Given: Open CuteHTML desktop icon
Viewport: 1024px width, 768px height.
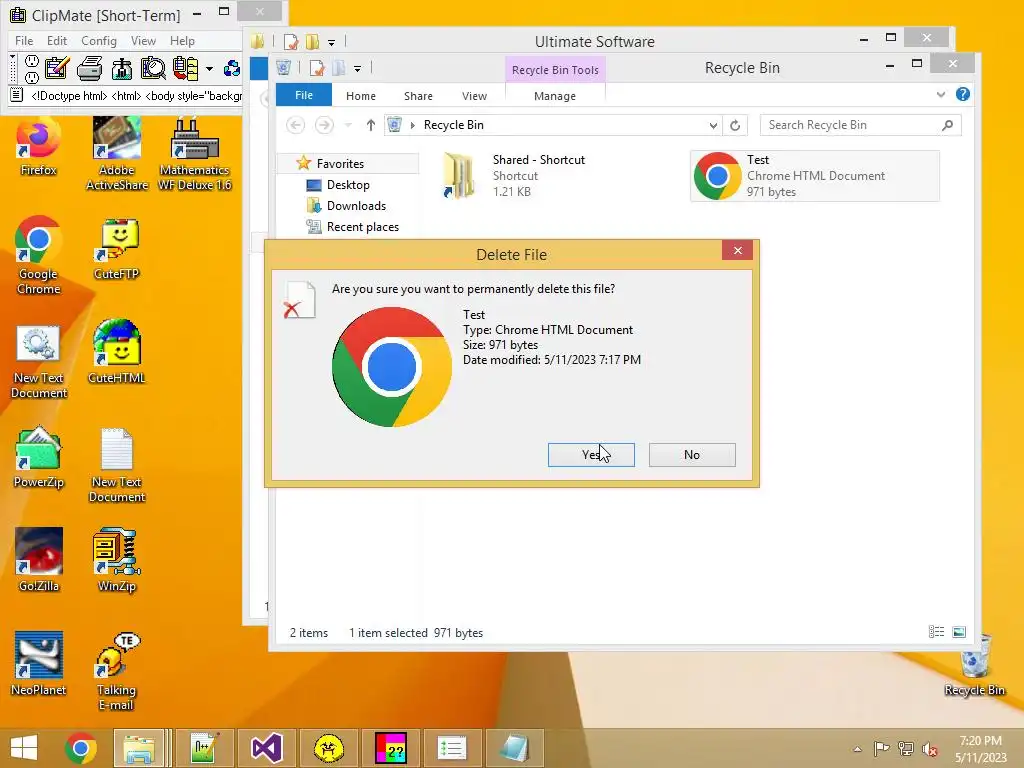Looking at the screenshot, I should pos(117,352).
